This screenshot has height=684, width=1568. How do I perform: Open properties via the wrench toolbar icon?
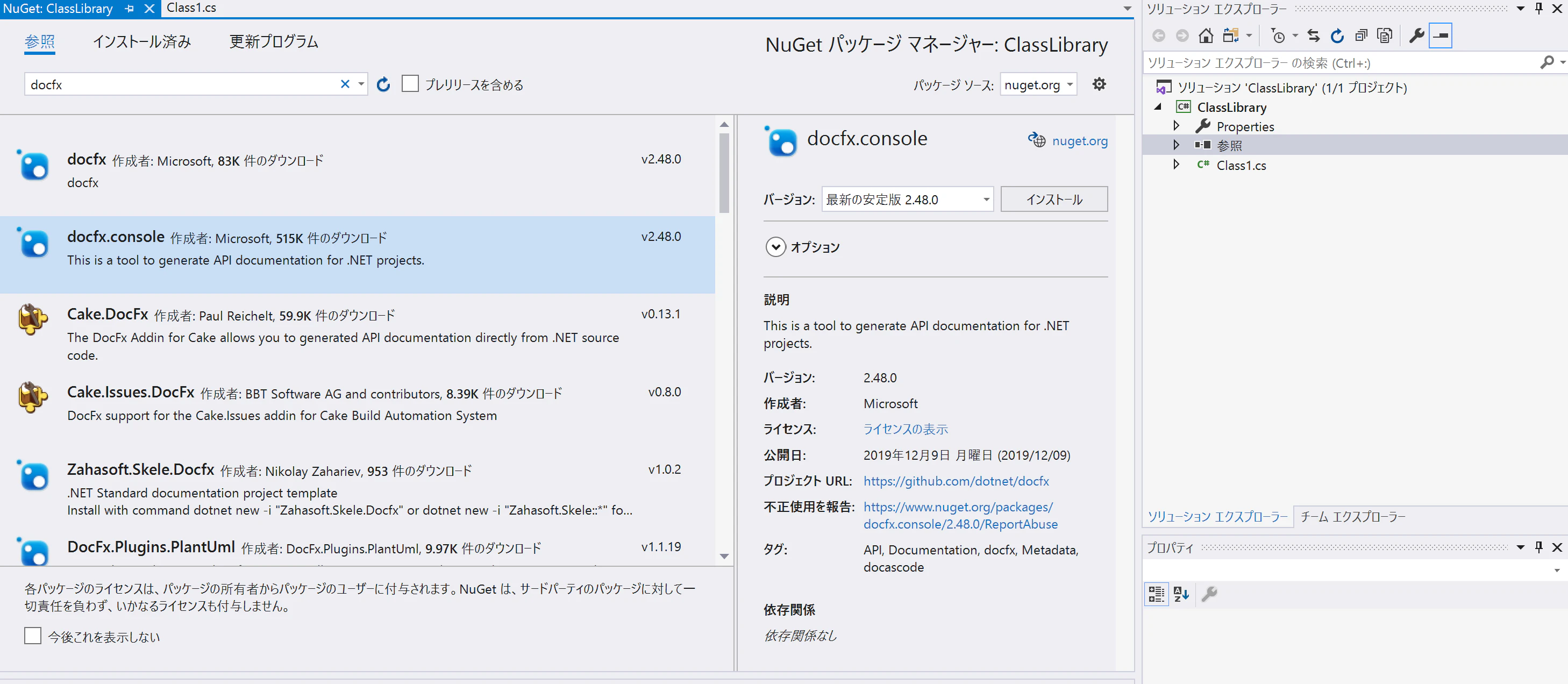point(1416,36)
